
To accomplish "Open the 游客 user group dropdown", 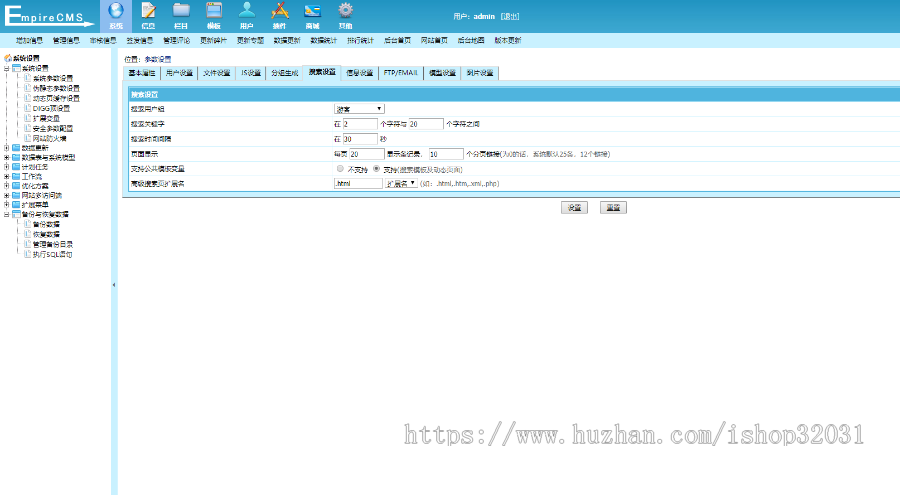I will [x=359, y=109].
